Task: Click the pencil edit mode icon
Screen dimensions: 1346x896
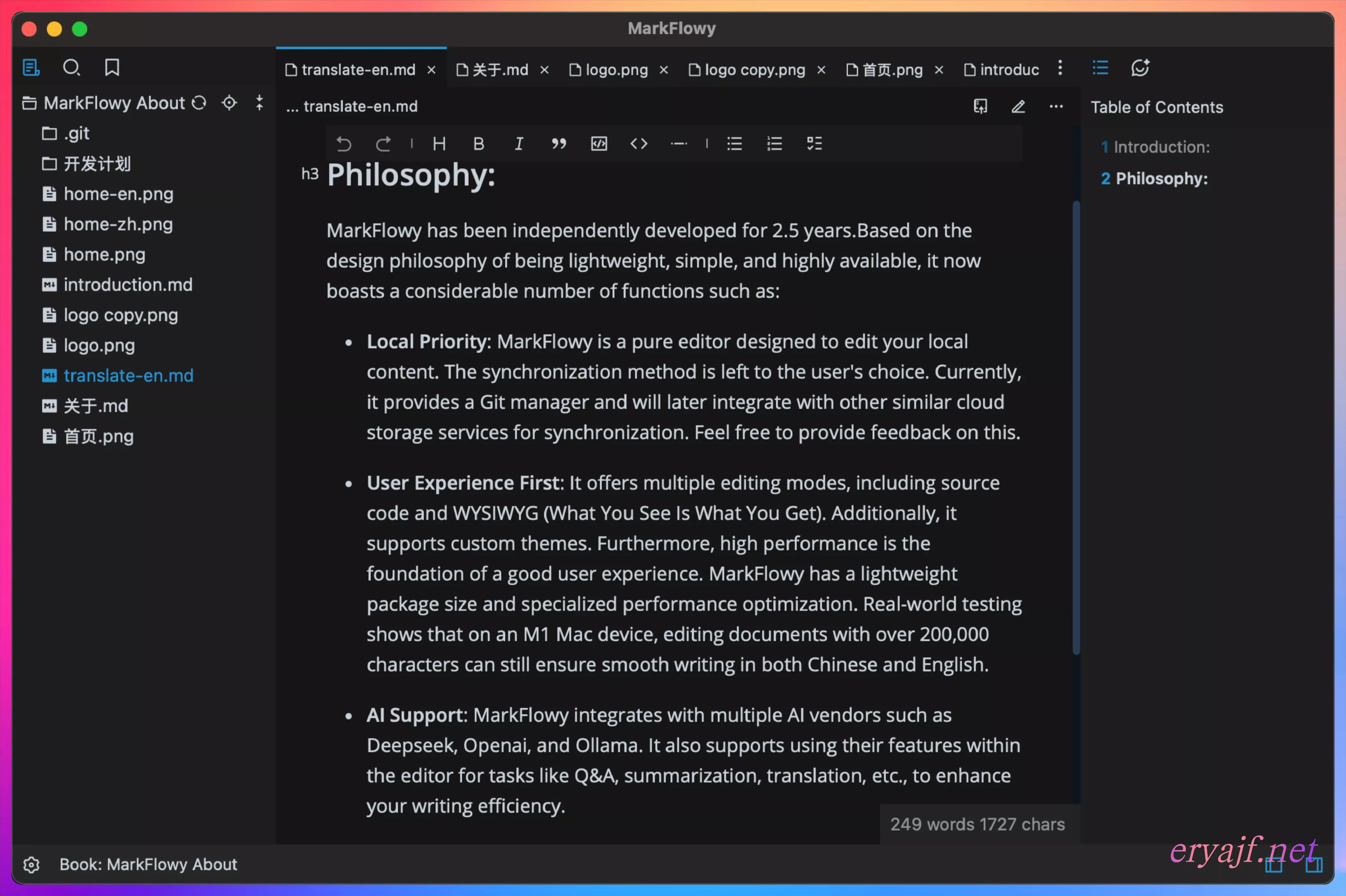Action: [1018, 106]
